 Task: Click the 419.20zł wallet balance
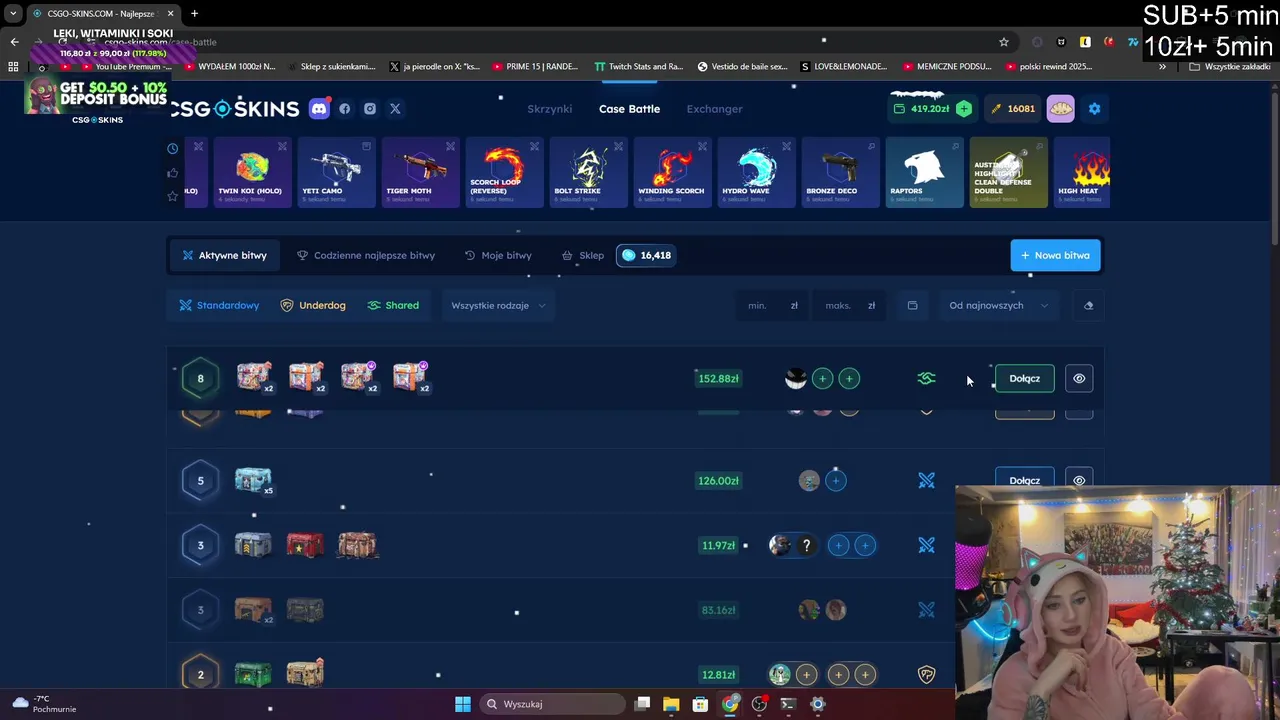tap(921, 108)
